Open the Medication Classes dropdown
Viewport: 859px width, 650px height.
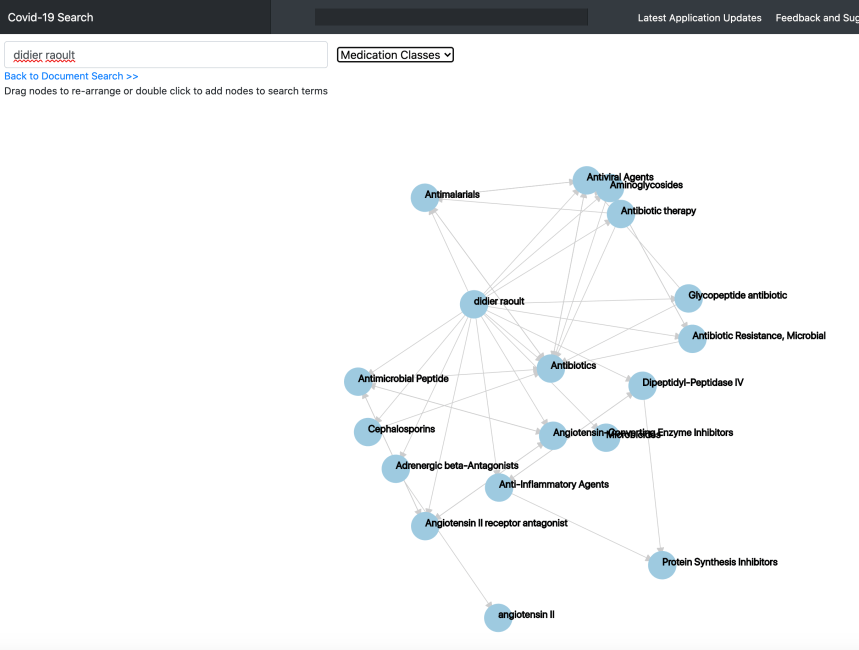[395, 55]
